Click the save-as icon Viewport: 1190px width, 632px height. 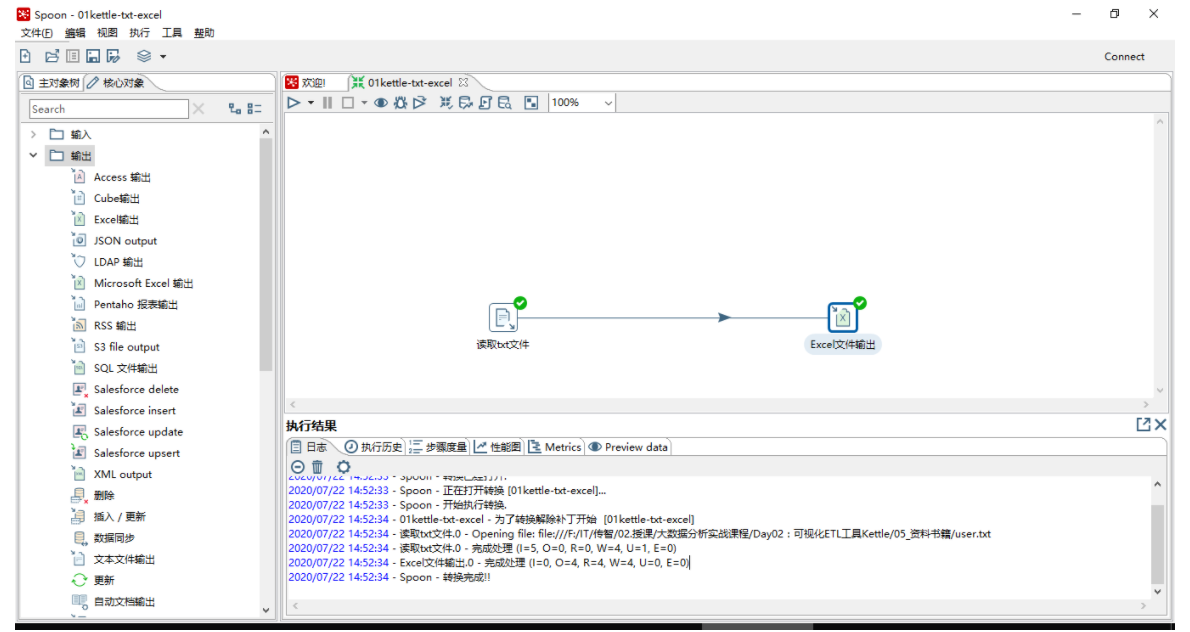point(114,56)
